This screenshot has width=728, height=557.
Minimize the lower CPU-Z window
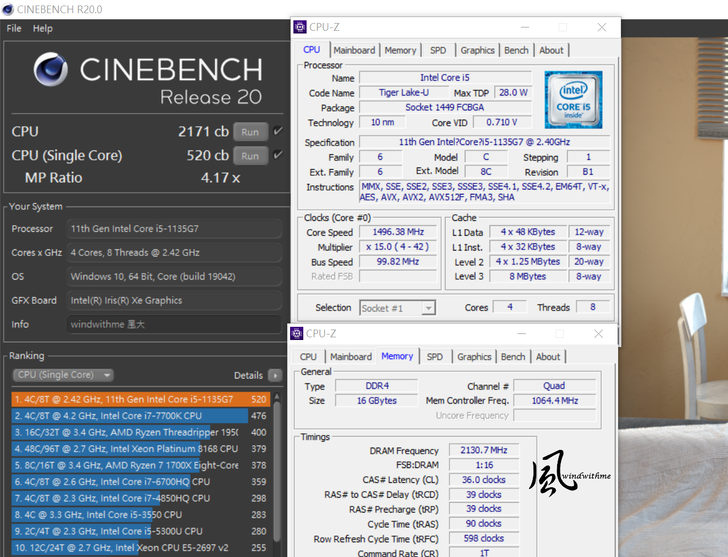pos(523,333)
